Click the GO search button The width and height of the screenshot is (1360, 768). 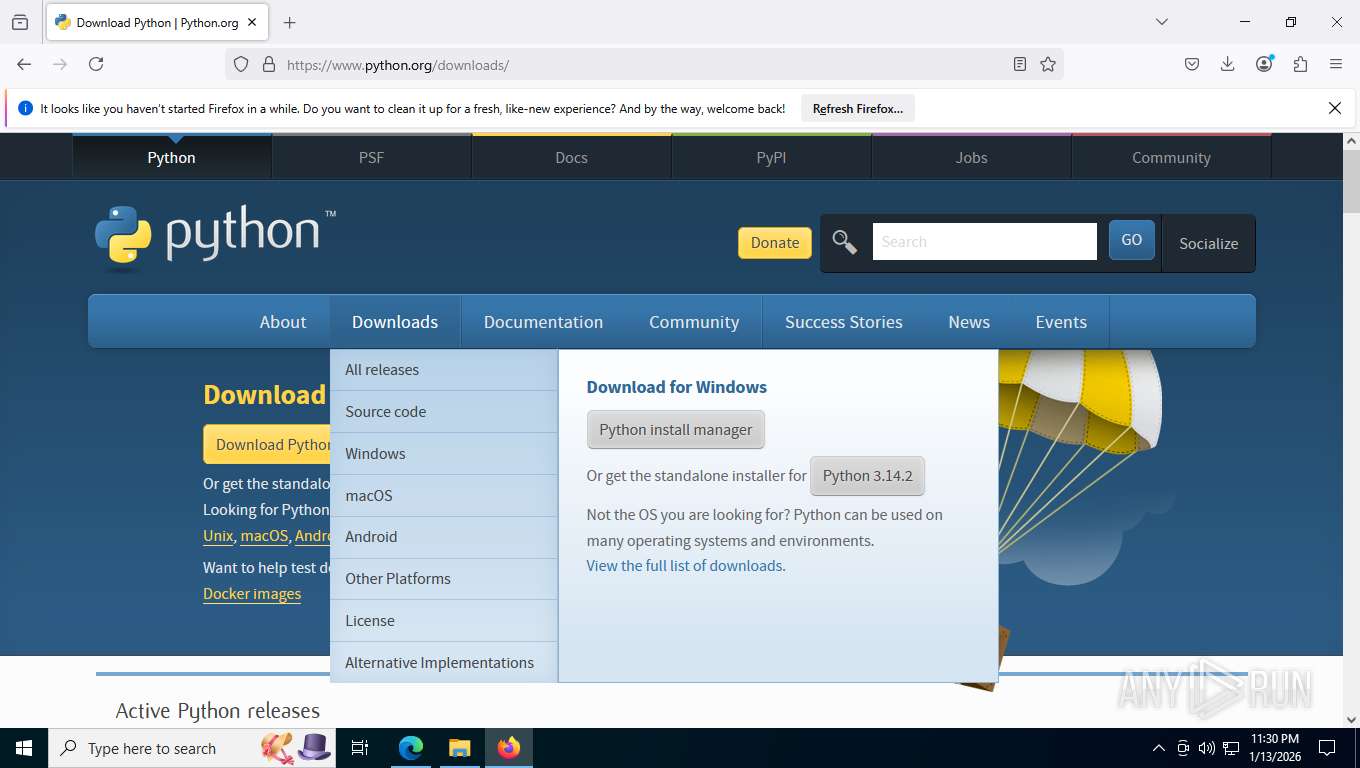click(x=1132, y=240)
